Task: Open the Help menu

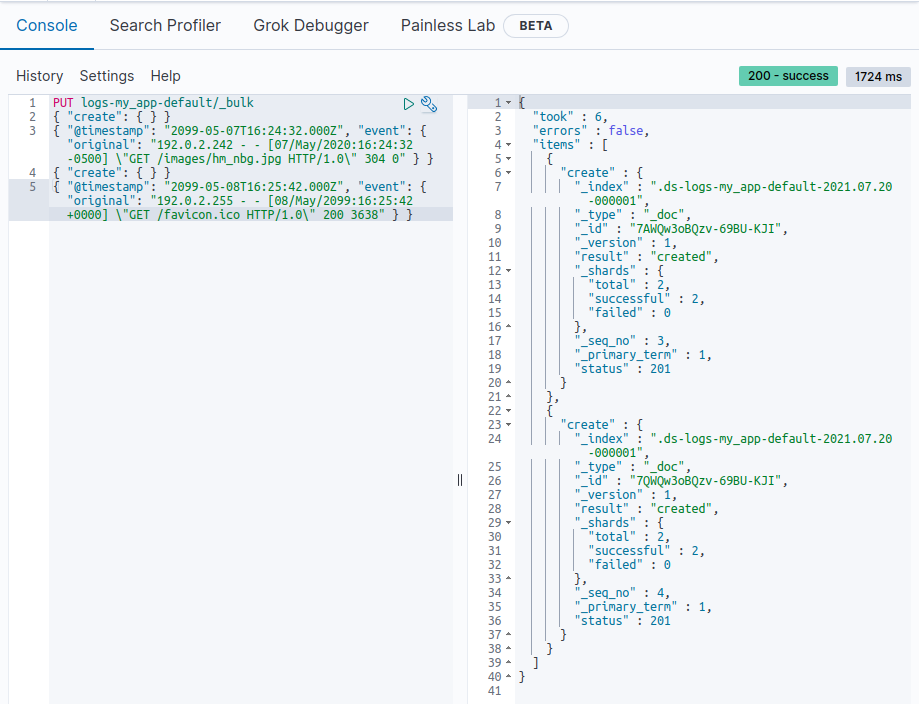Action: coord(165,76)
